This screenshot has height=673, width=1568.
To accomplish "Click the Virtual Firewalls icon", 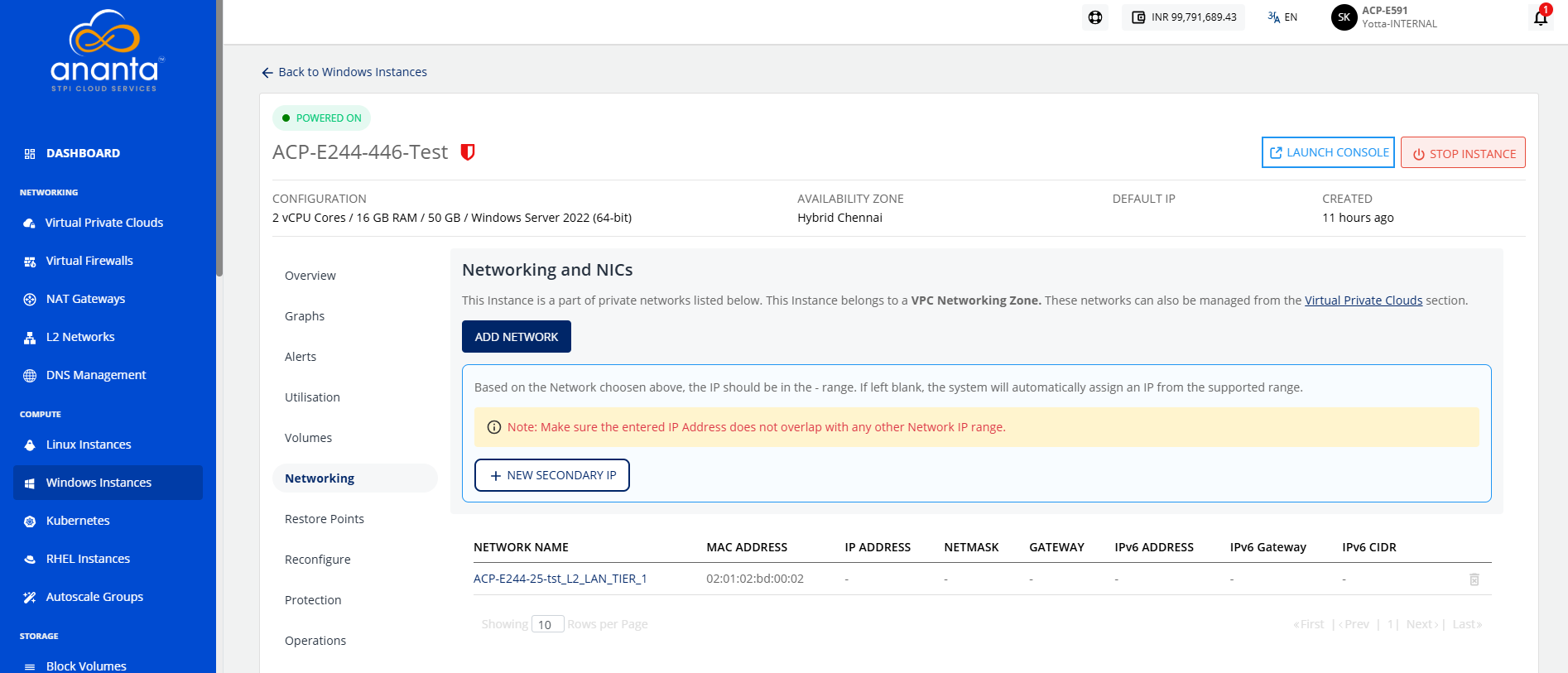I will click(x=30, y=262).
